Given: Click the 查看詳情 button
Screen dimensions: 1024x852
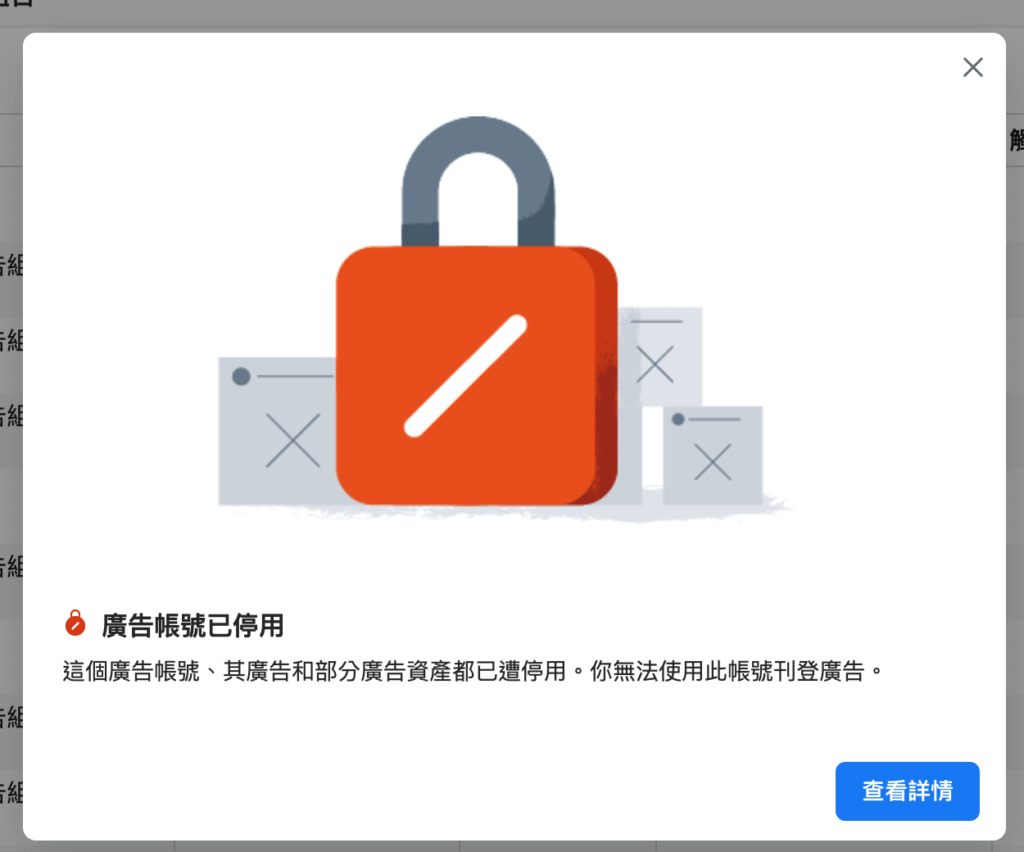Looking at the screenshot, I should pos(907,791).
